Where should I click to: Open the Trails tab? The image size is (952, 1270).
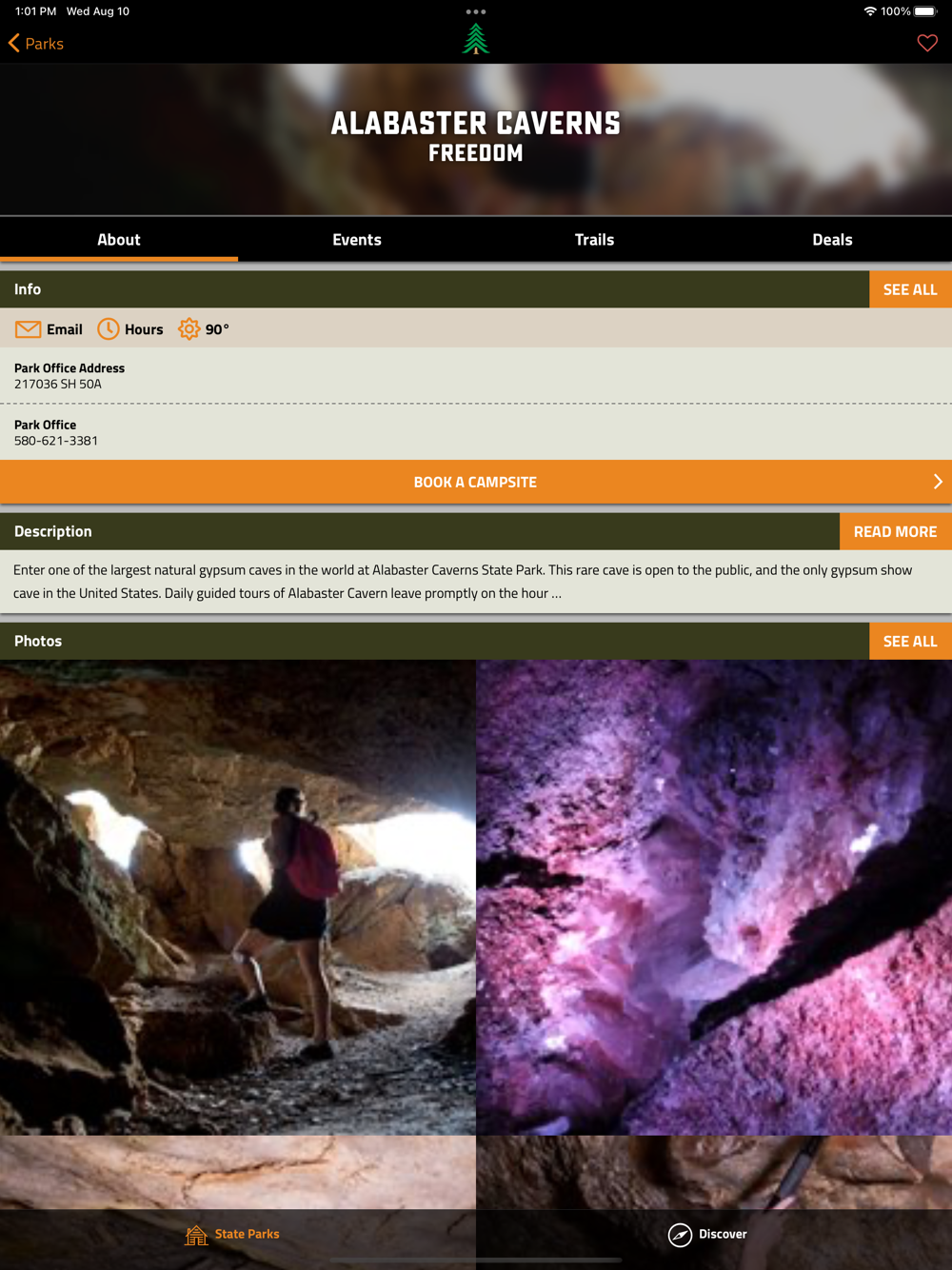pyautogui.click(x=595, y=240)
